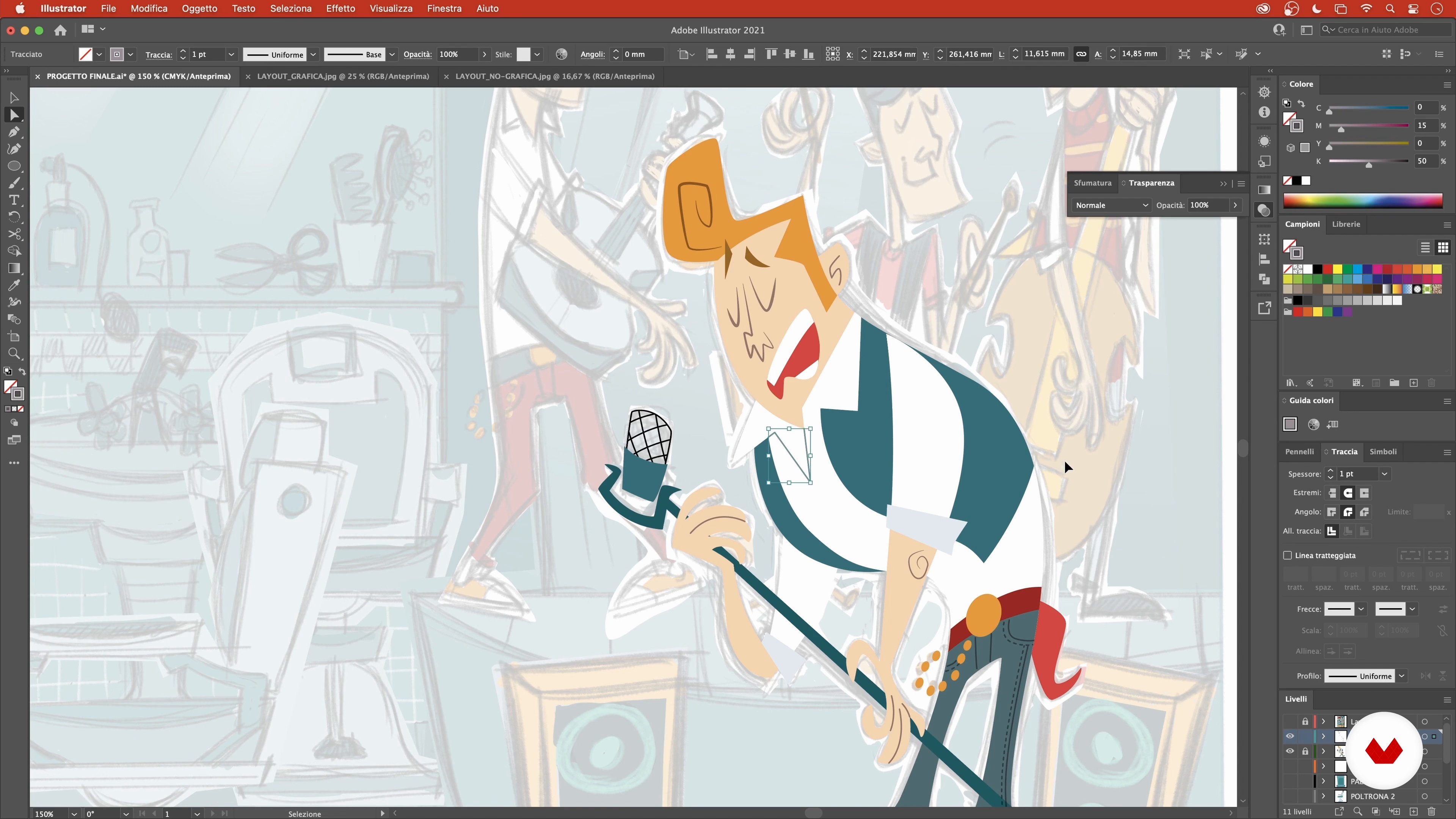This screenshot has width=1456, height=819.
Task: Click the Home icon in title bar
Action: click(x=61, y=30)
